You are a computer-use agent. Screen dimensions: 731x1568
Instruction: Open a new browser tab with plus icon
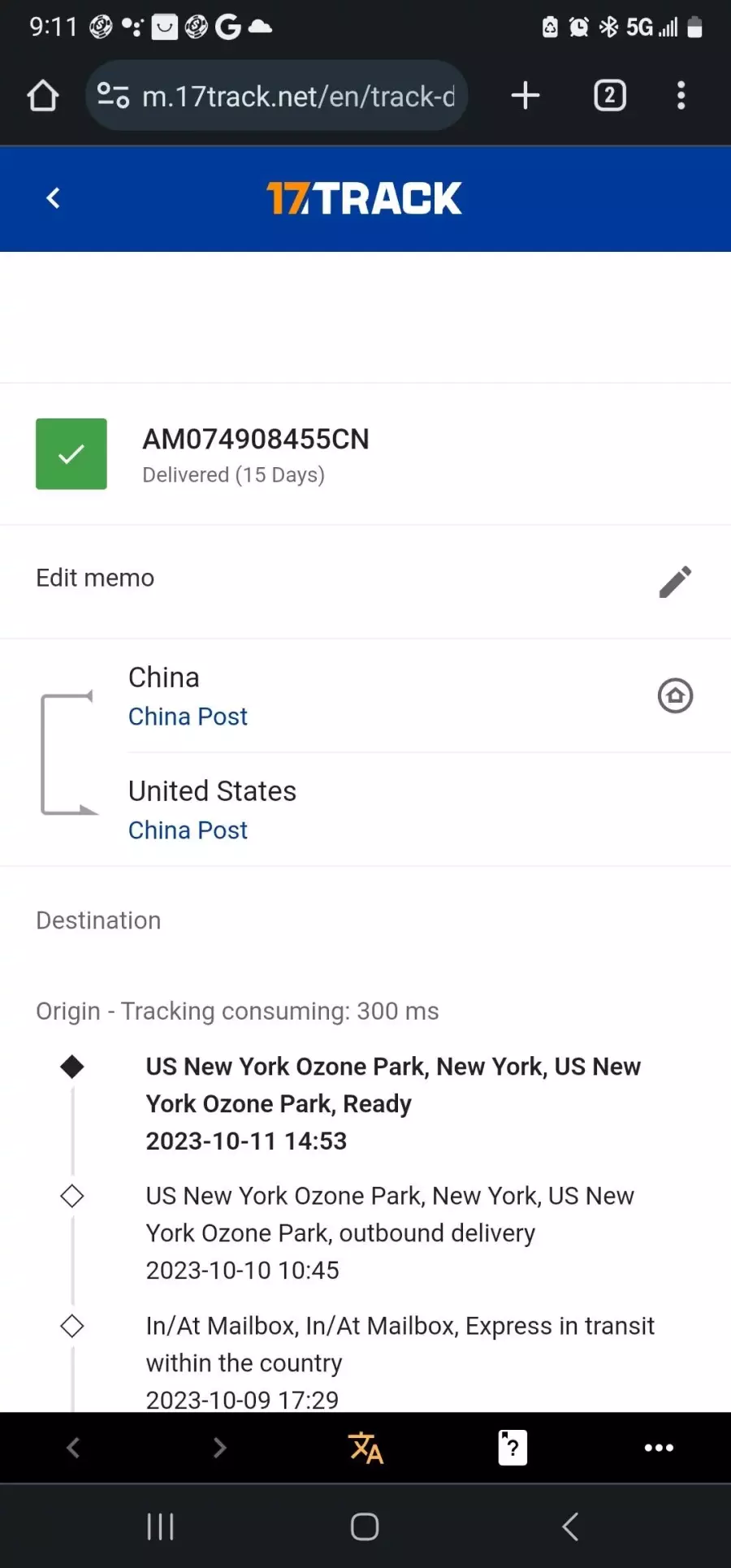point(526,96)
